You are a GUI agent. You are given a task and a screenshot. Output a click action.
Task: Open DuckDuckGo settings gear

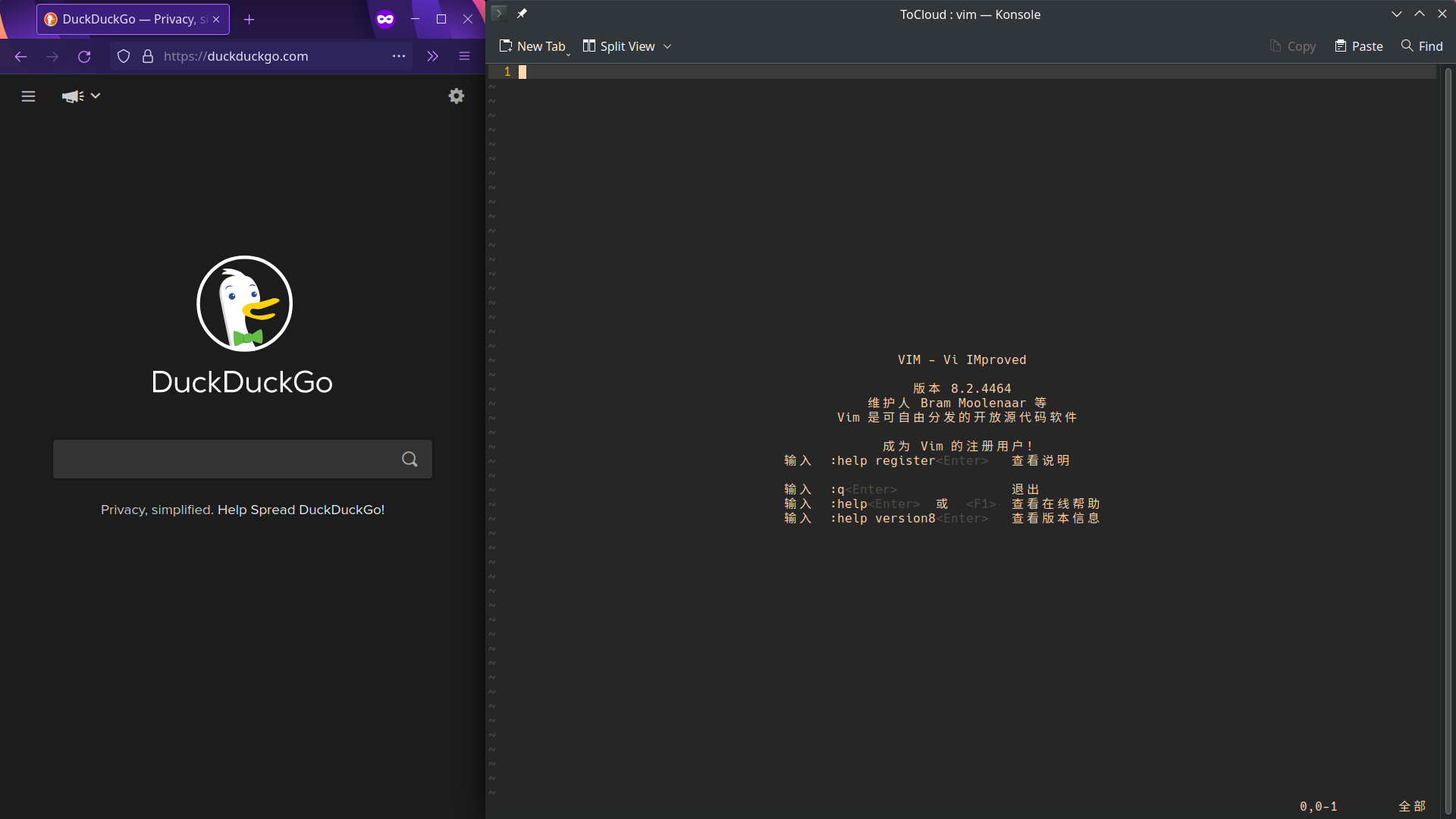(x=456, y=96)
